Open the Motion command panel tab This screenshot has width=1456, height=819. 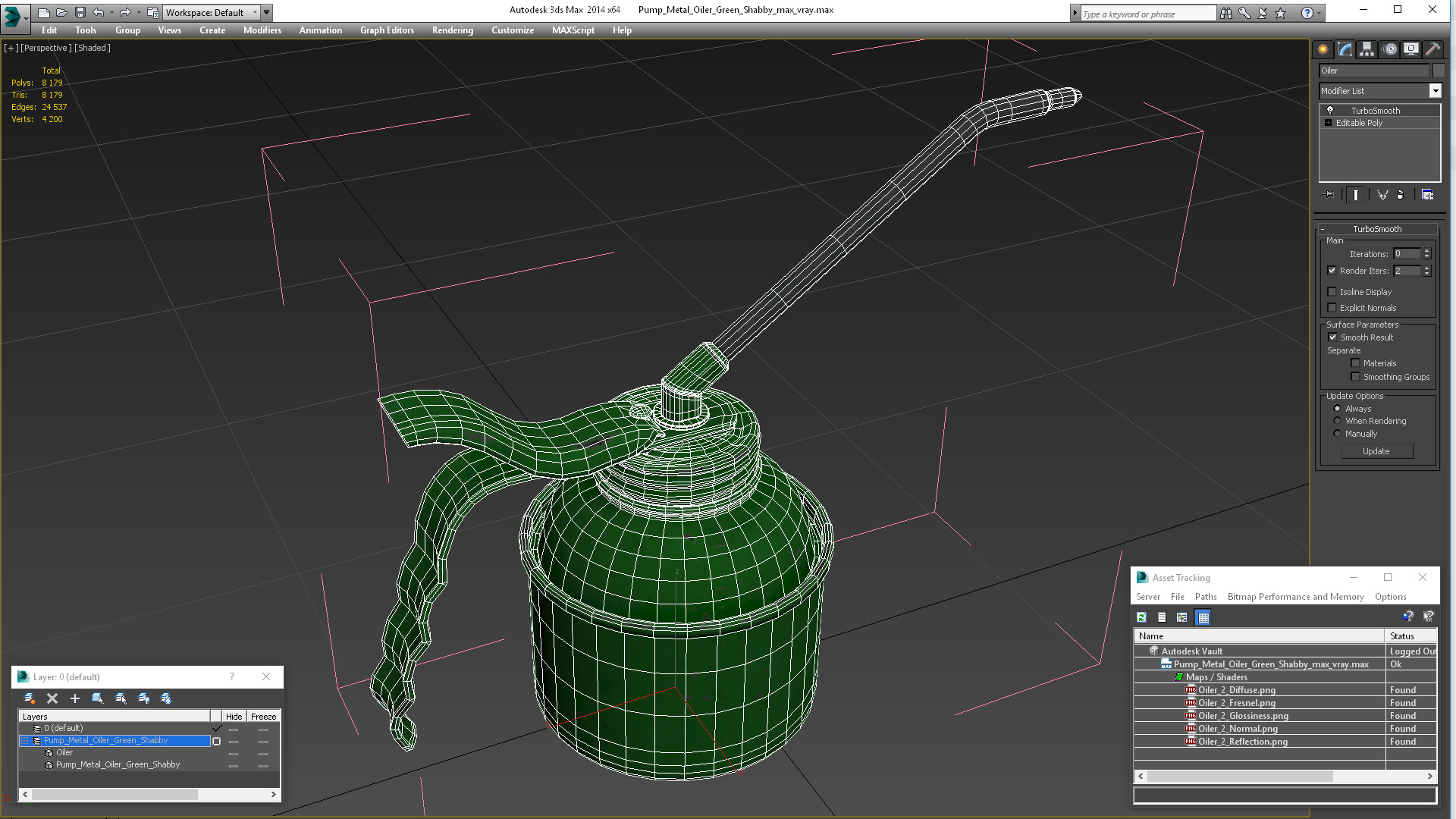(x=1389, y=49)
